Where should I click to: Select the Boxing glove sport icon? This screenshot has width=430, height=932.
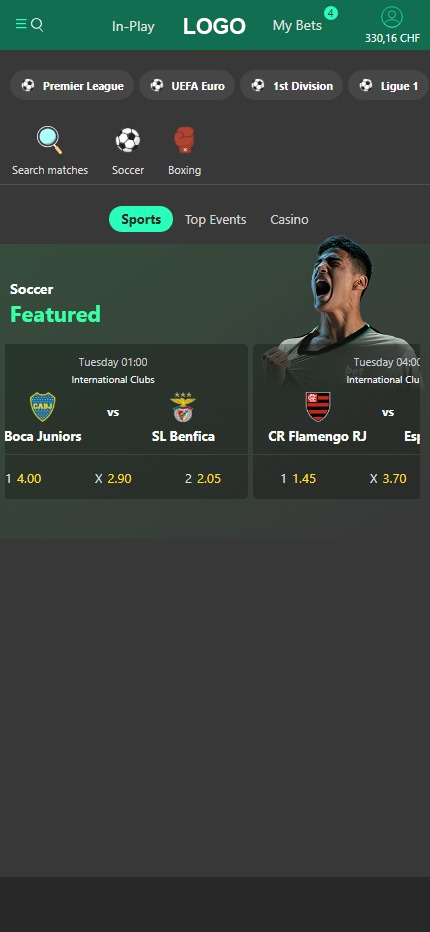(x=184, y=140)
